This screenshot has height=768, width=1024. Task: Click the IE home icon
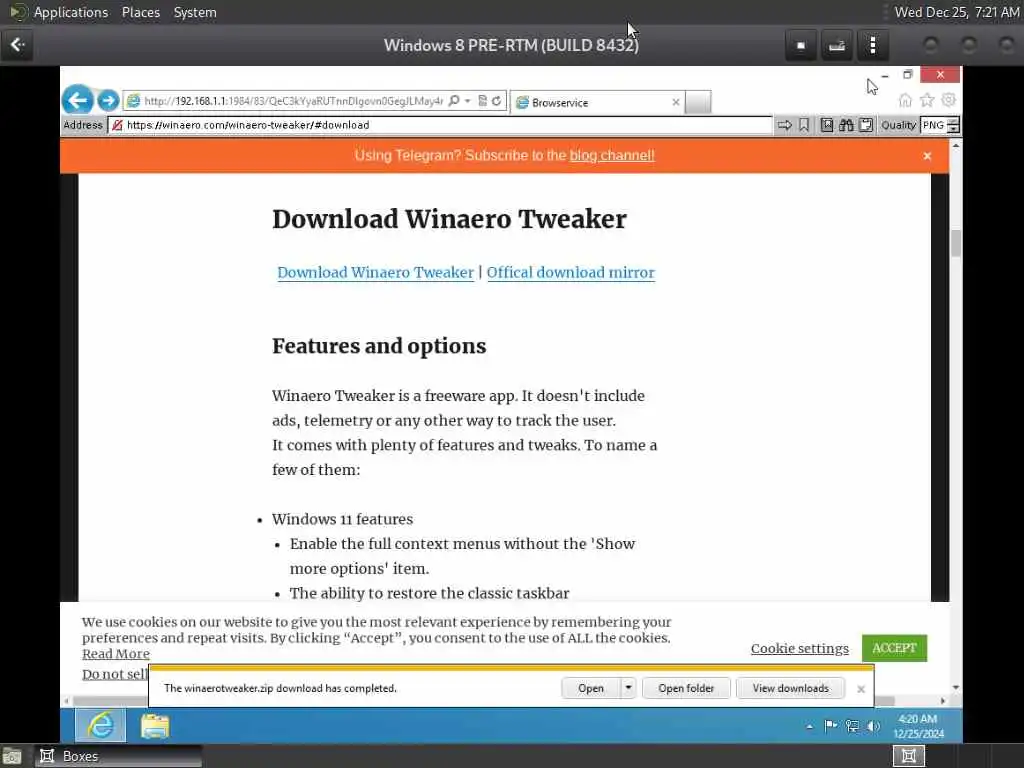click(x=905, y=100)
